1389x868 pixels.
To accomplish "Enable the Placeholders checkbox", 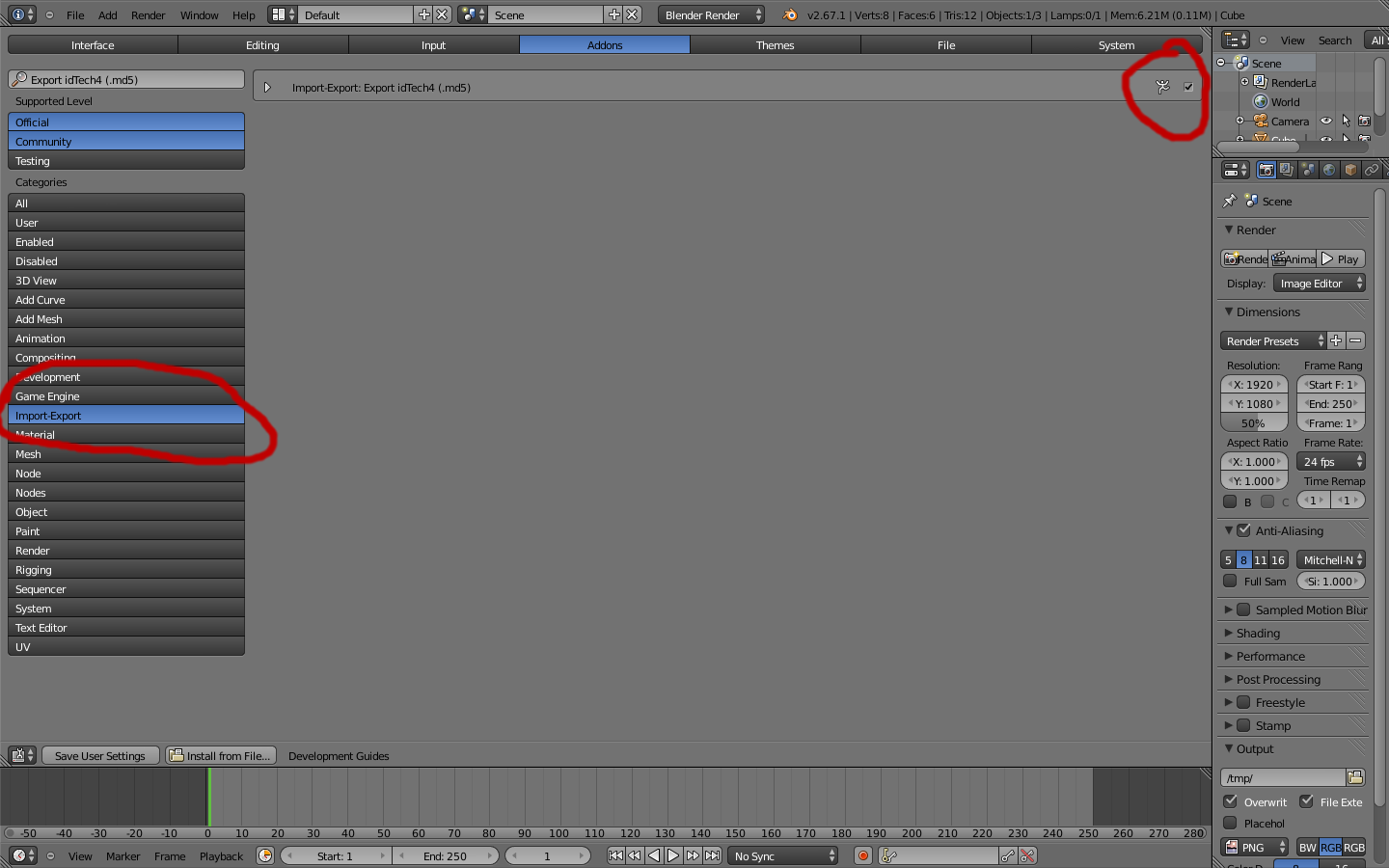I will pyautogui.click(x=1230, y=823).
